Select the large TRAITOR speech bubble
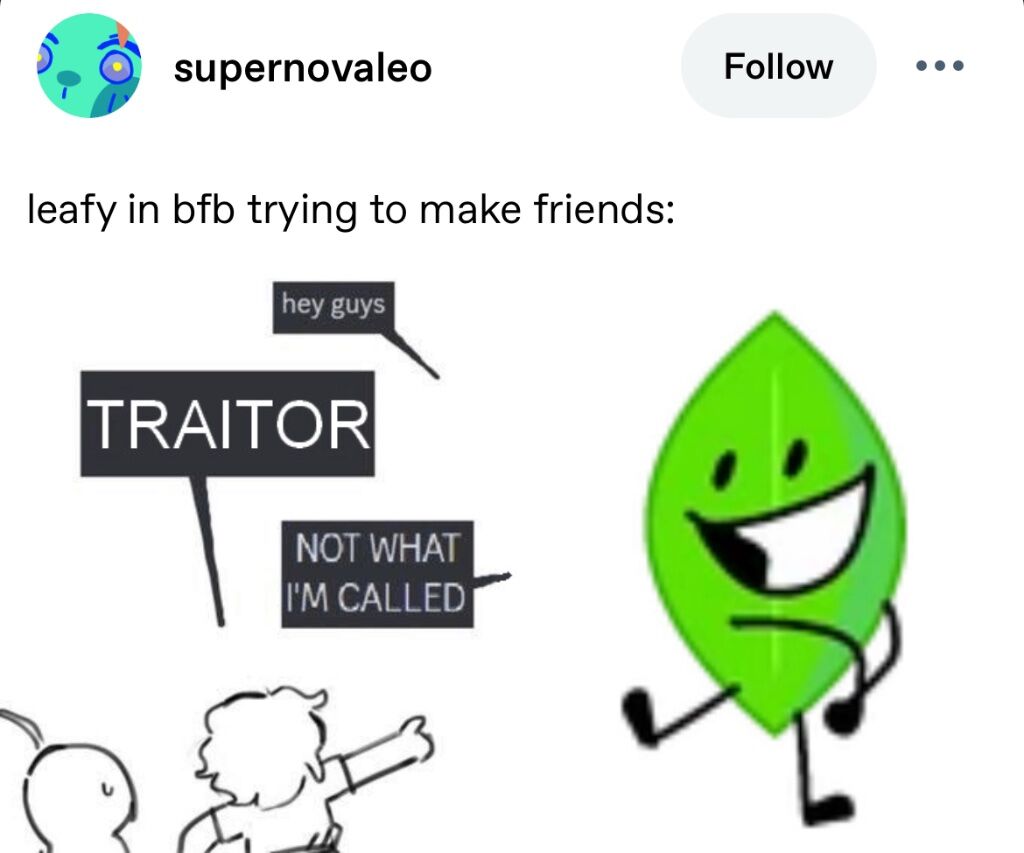This screenshot has width=1024, height=853. coord(227,423)
